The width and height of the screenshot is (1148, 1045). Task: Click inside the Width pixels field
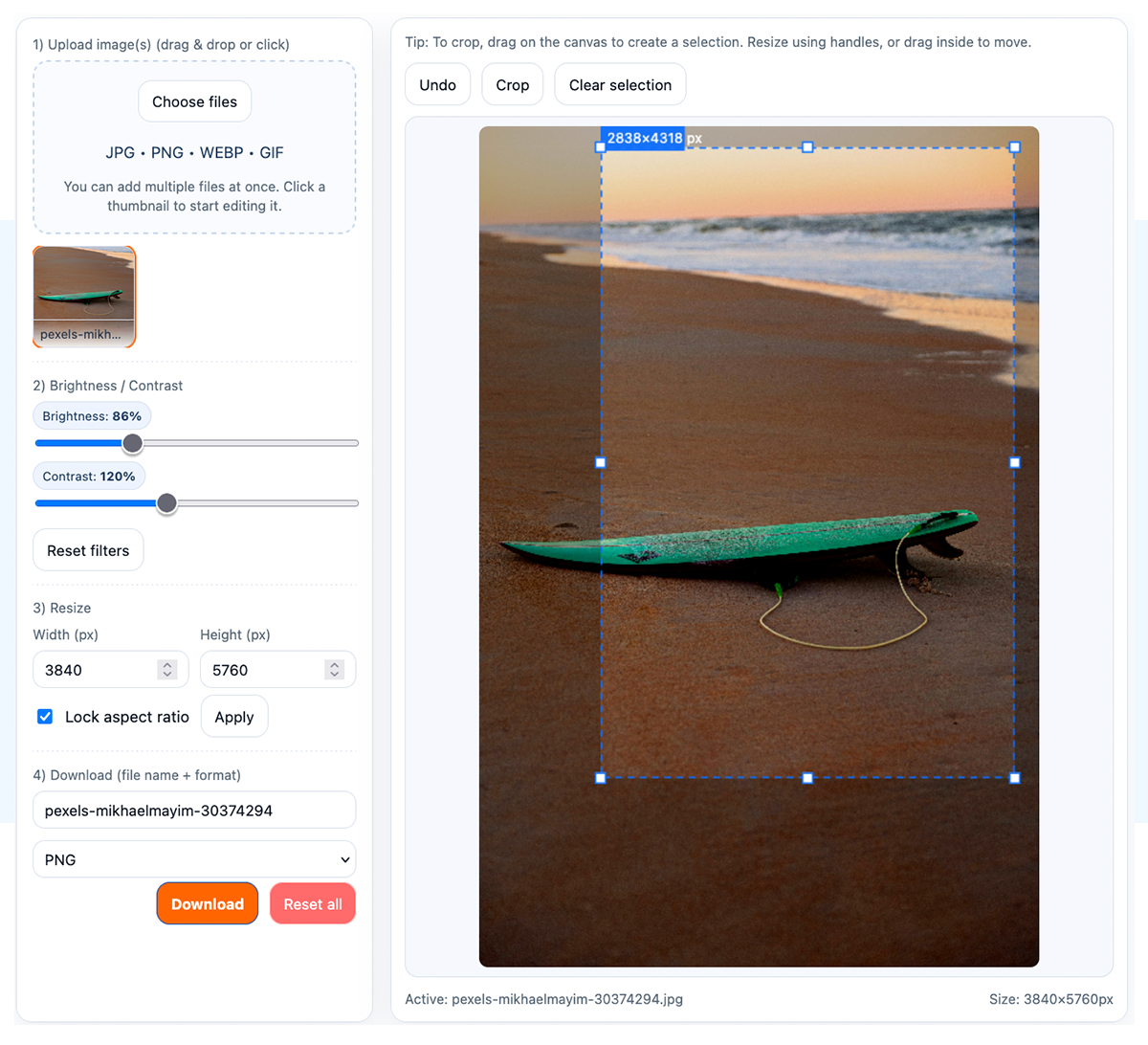tap(96, 669)
